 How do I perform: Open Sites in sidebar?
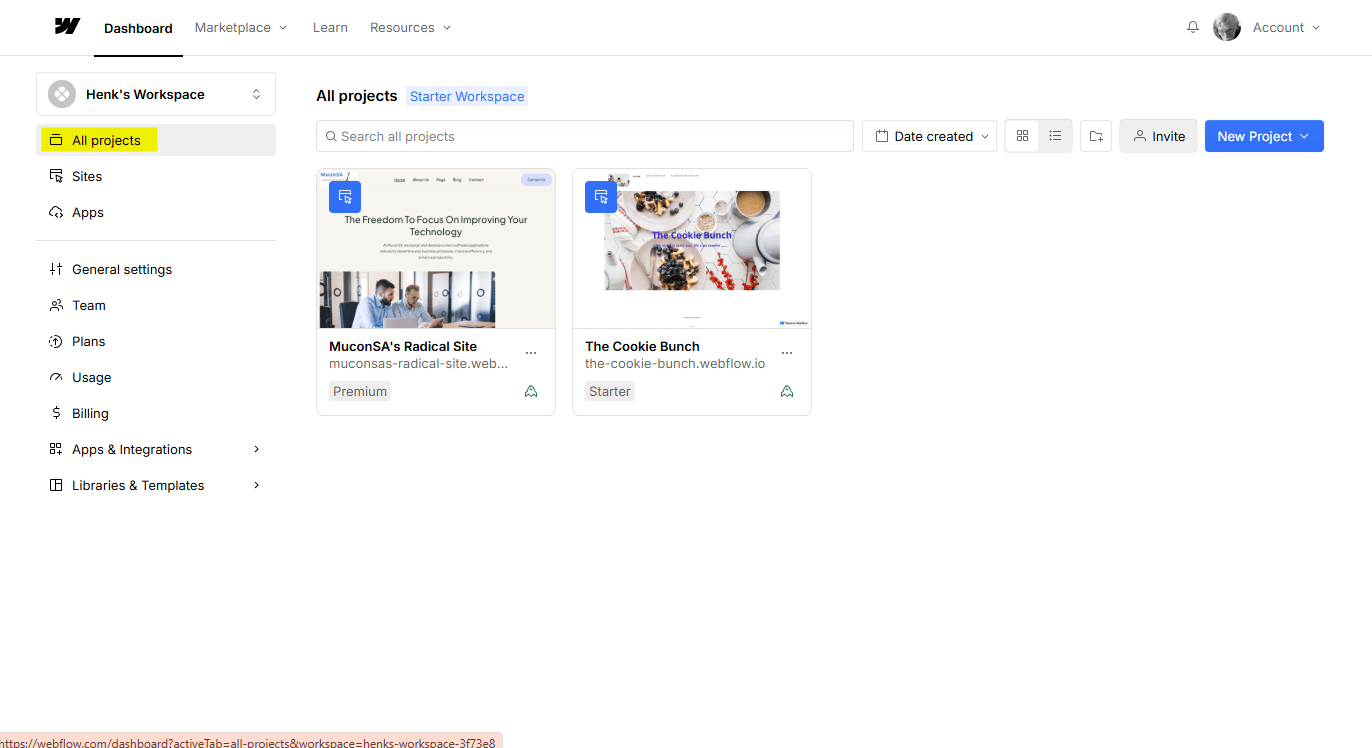(156, 176)
